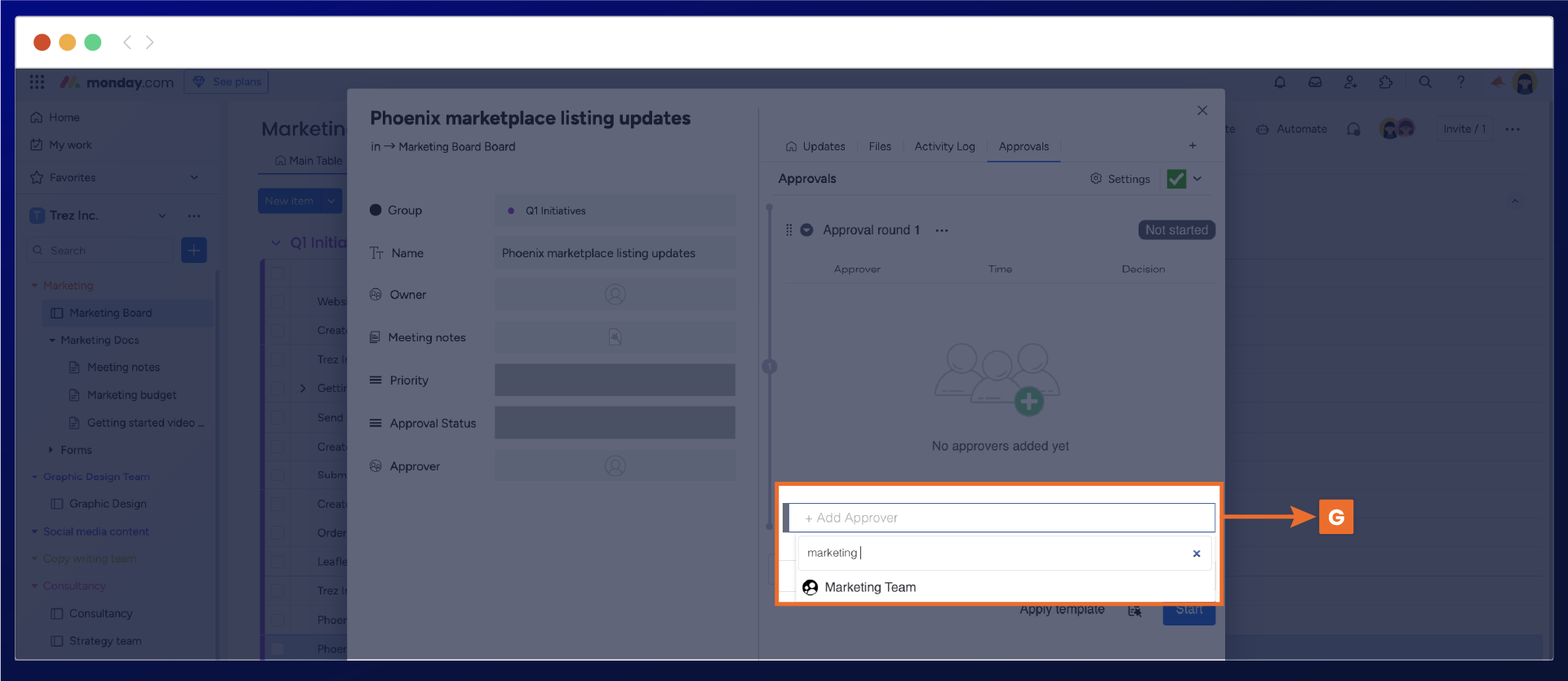Image resolution: width=1568 pixels, height=681 pixels.
Task: Clear the marketing search text
Action: pos(1196,554)
